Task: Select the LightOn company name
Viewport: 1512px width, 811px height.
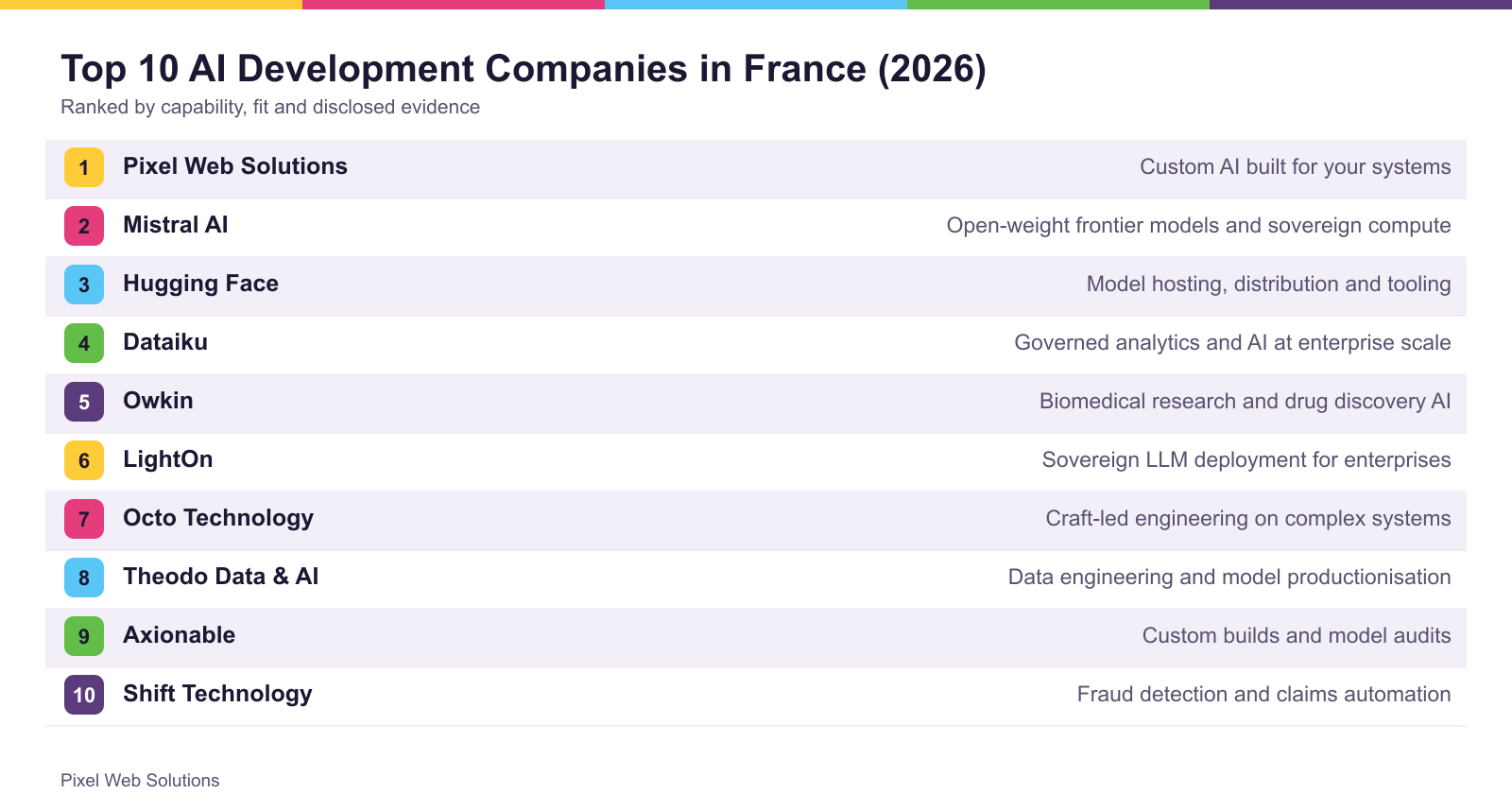Action: [x=168, y=459]
